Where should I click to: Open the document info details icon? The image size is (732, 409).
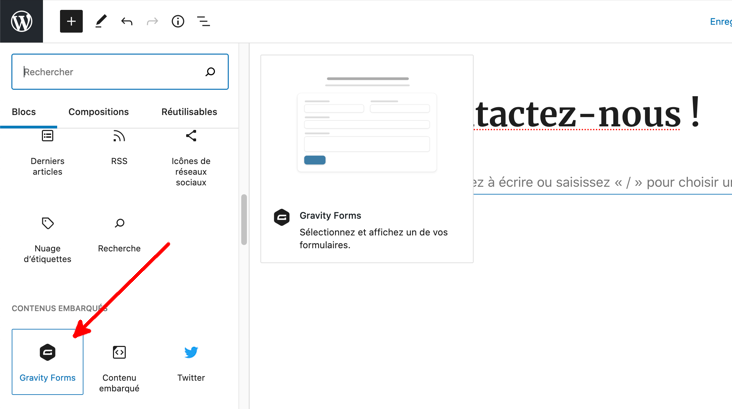(178, 21)
